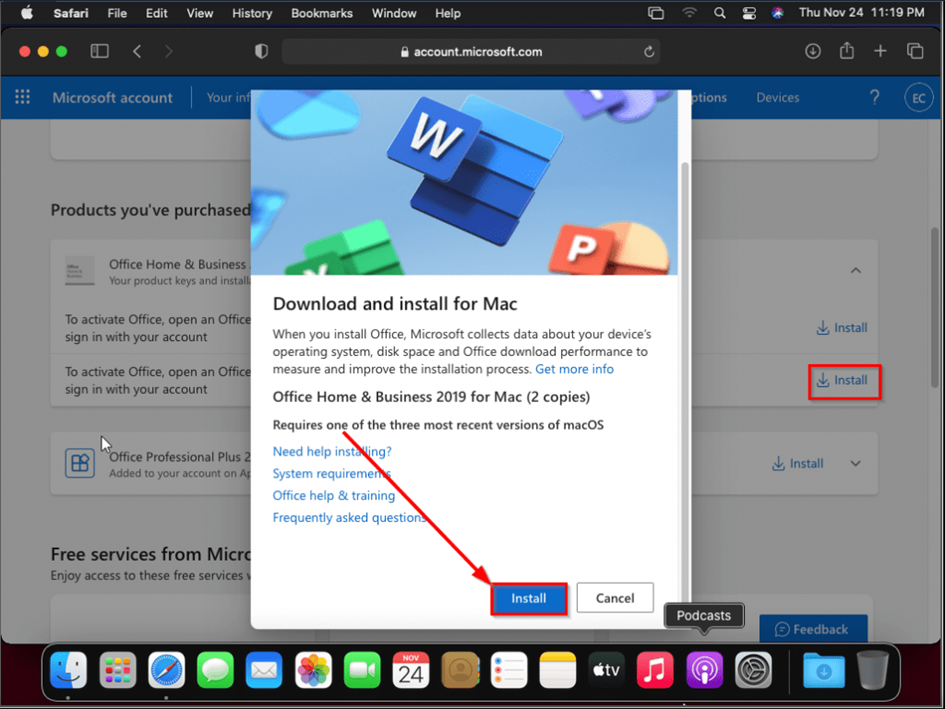Toggle Safari sidebar panel
The image size is (945, 709).
coord(99,51)
